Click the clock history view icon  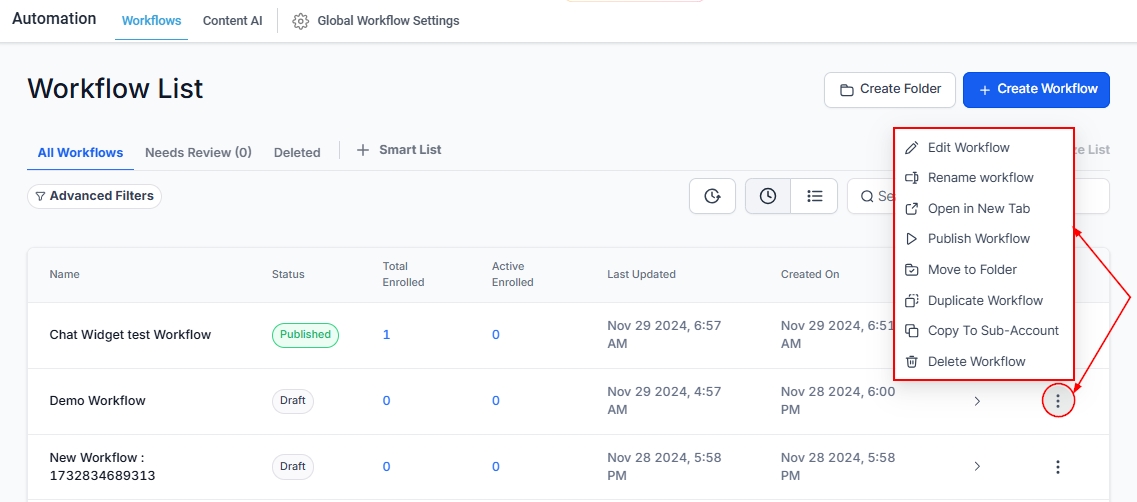[768, 196]
